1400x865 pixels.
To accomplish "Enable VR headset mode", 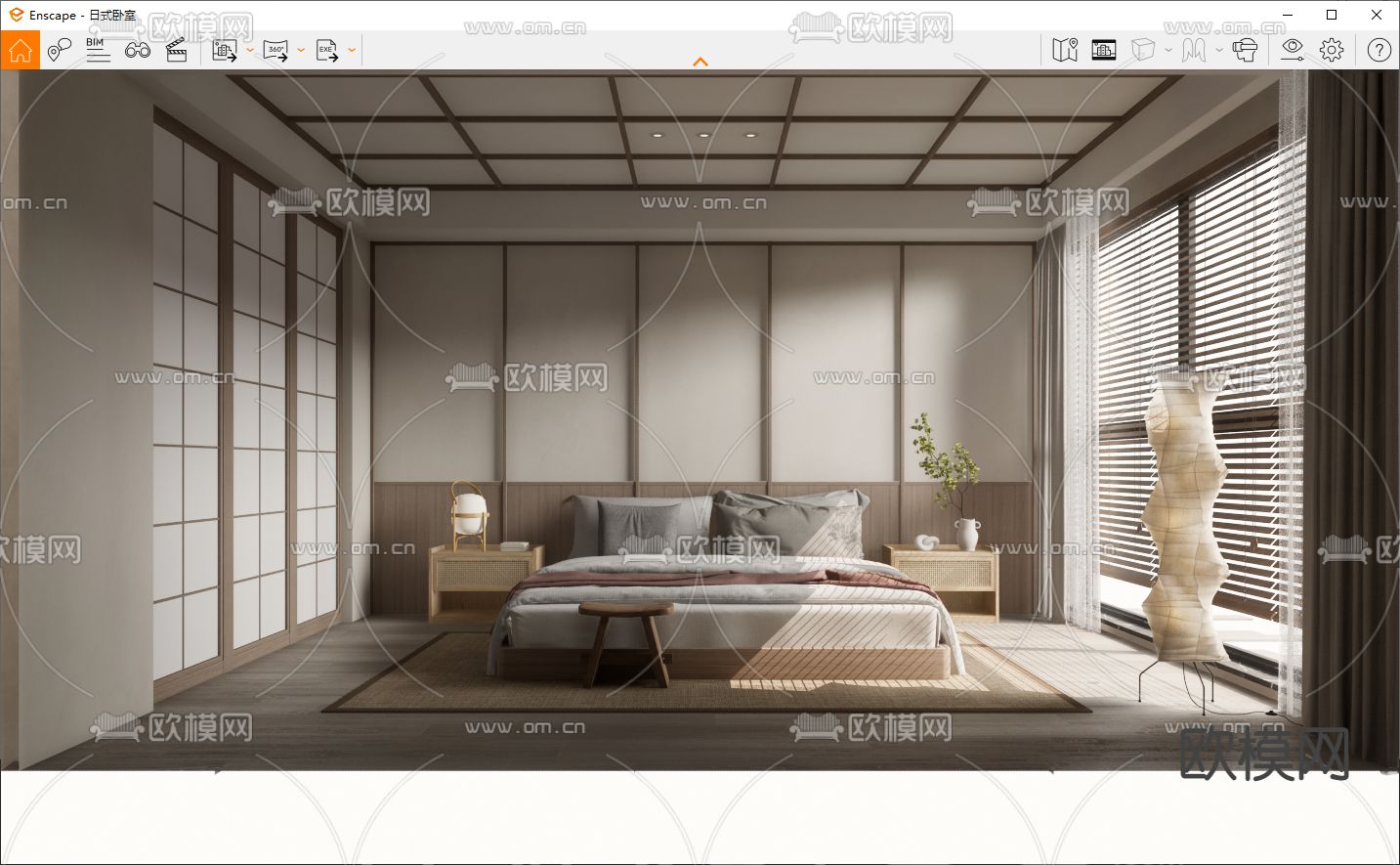I will (1245, 50).
